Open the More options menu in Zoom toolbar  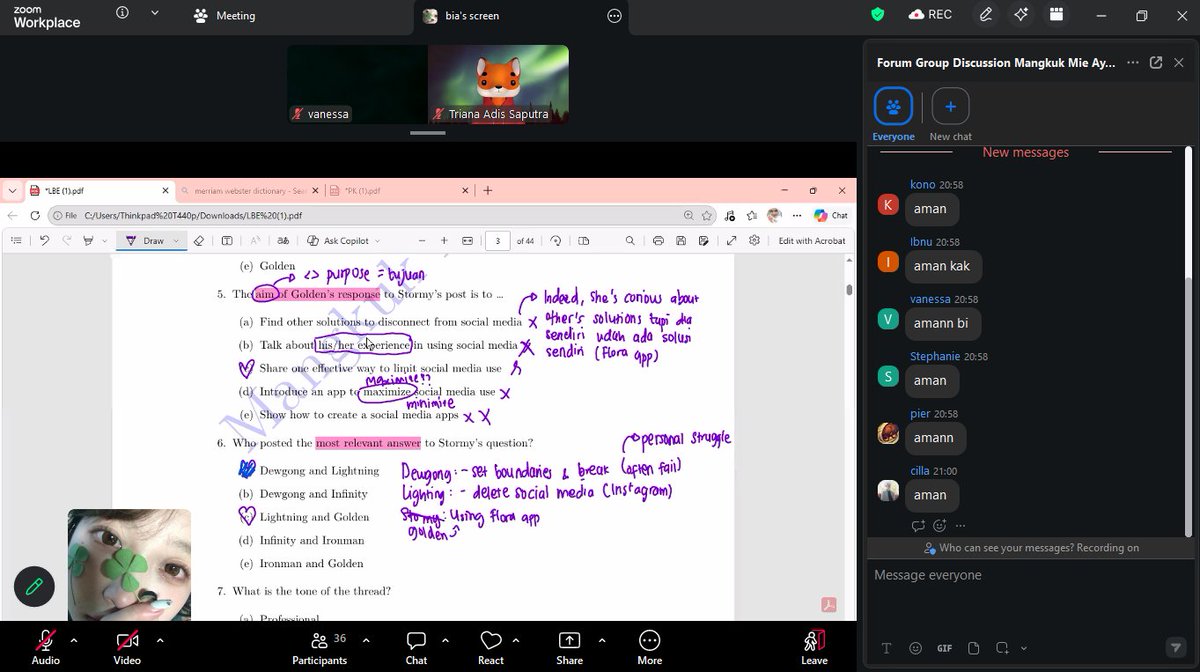coord(649,646)
